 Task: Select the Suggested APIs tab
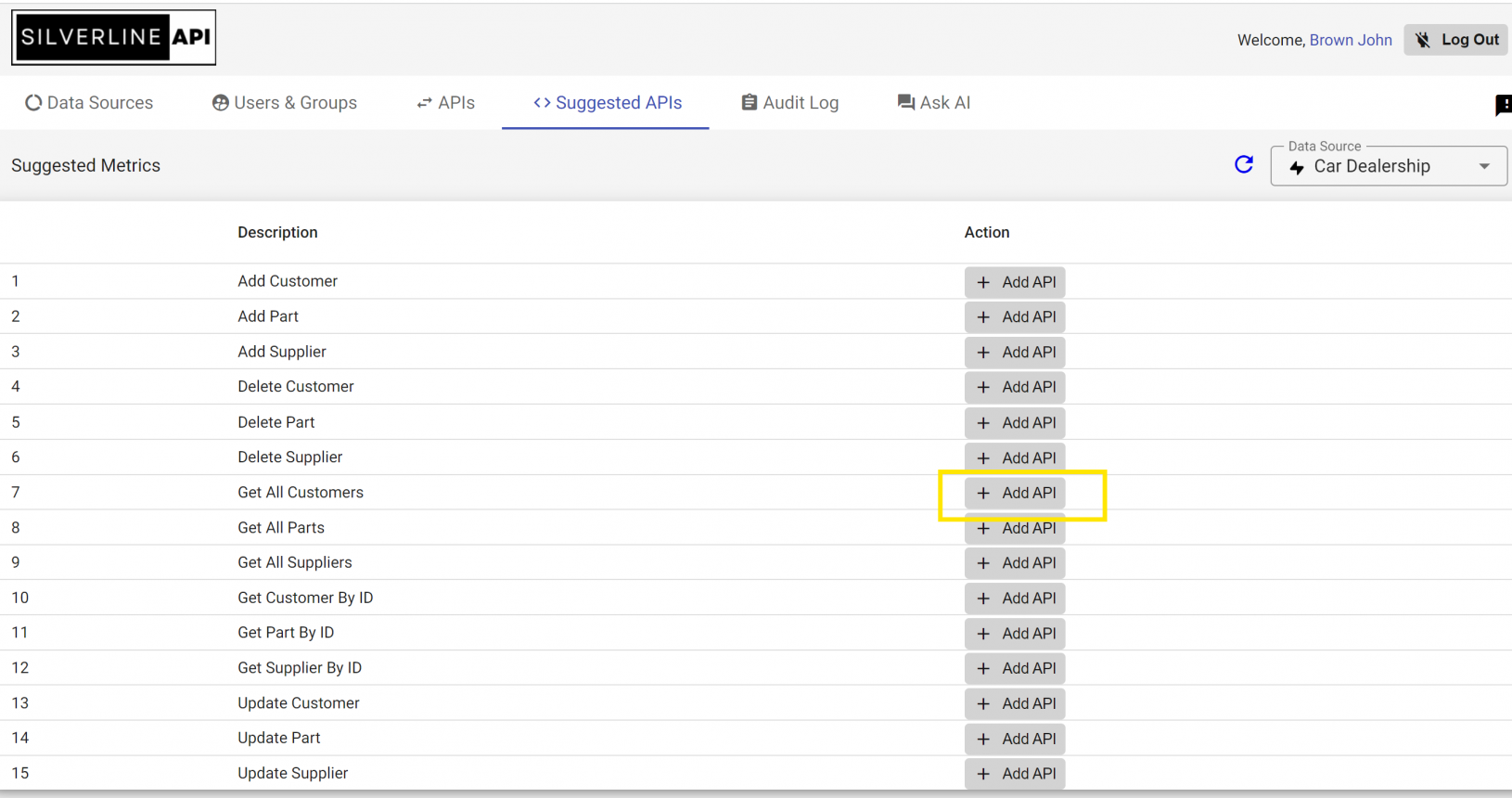[x=608, y=103]
